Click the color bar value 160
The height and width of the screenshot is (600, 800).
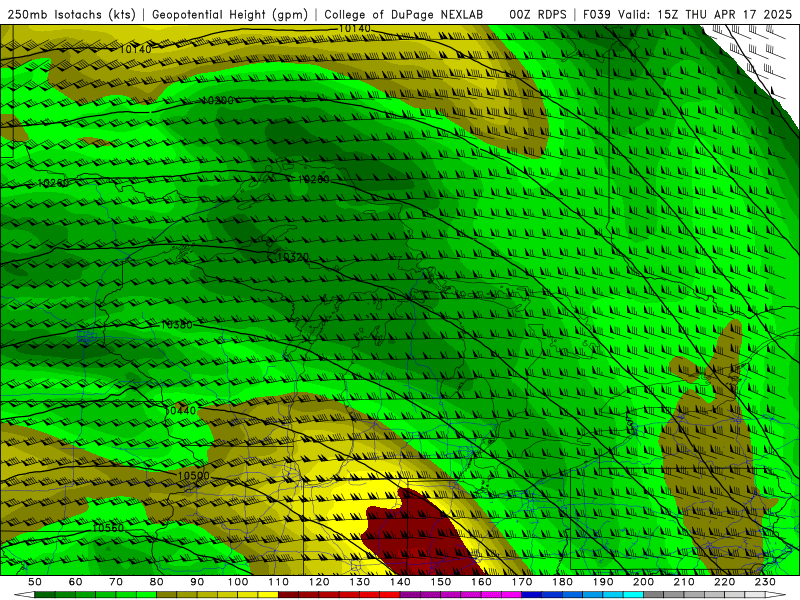[x=481, y=582]
